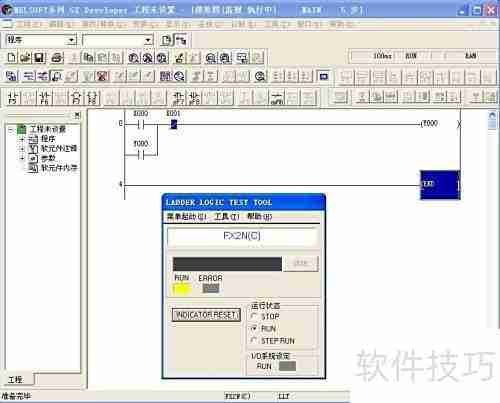Viewport: 500px width, 403px height.
Task: Open project using folder icon
Action: pyautogui.click(x=25, y=58)
